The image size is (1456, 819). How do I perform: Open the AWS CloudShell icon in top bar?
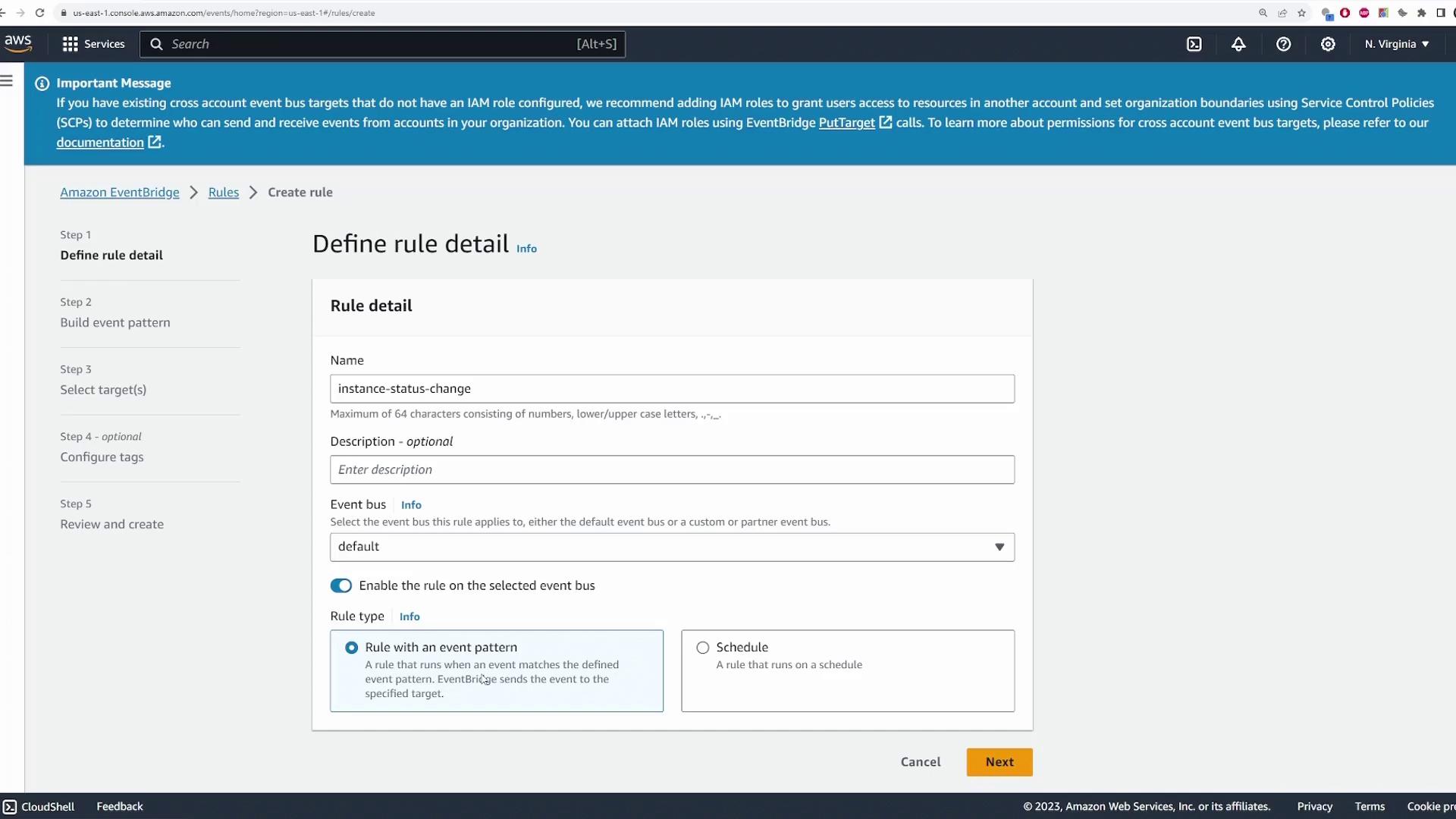pyautogui.click(x=1194, y=44)
